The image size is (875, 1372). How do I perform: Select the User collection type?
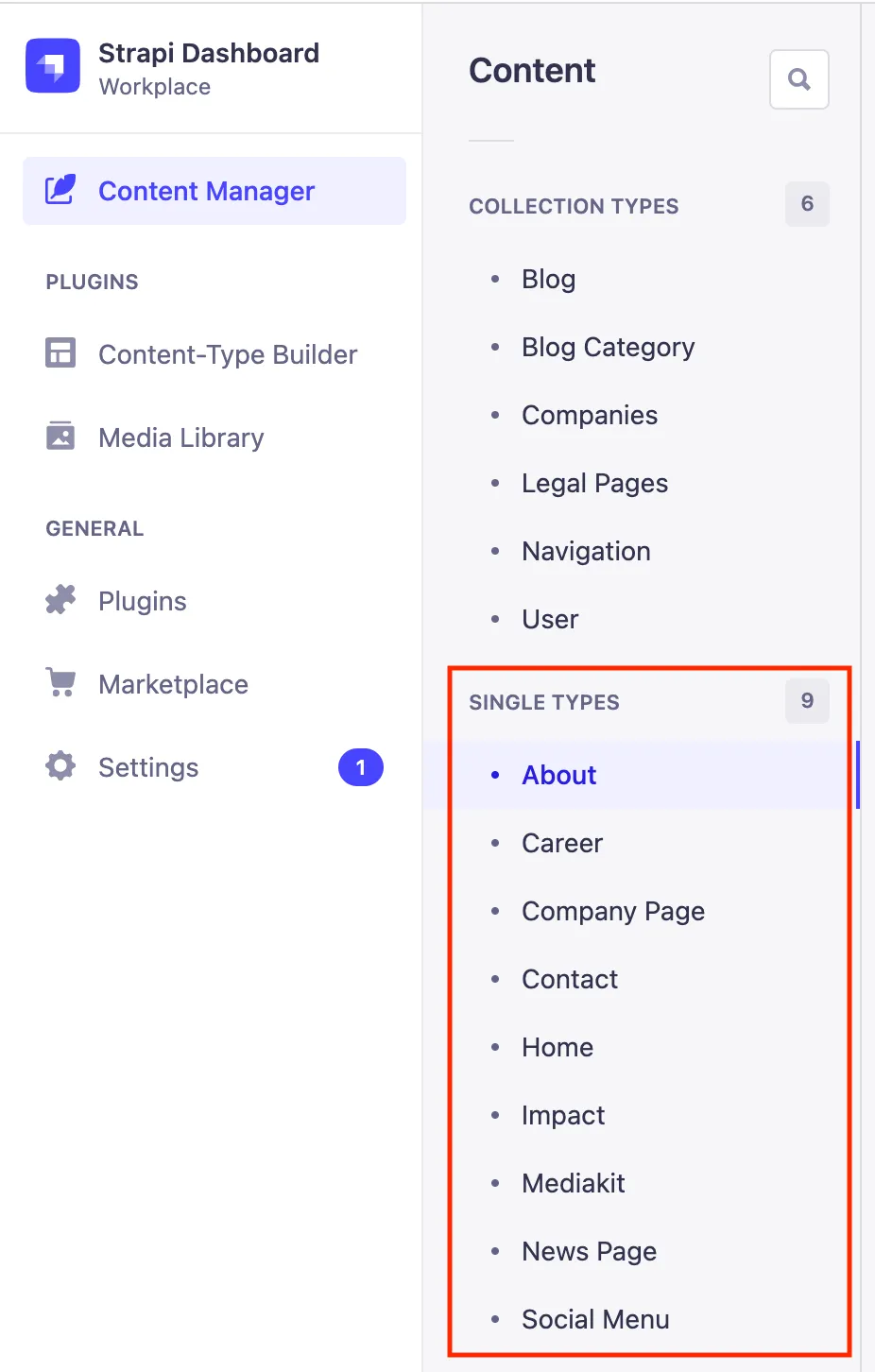pyautogui.click(x=550, y=620)
